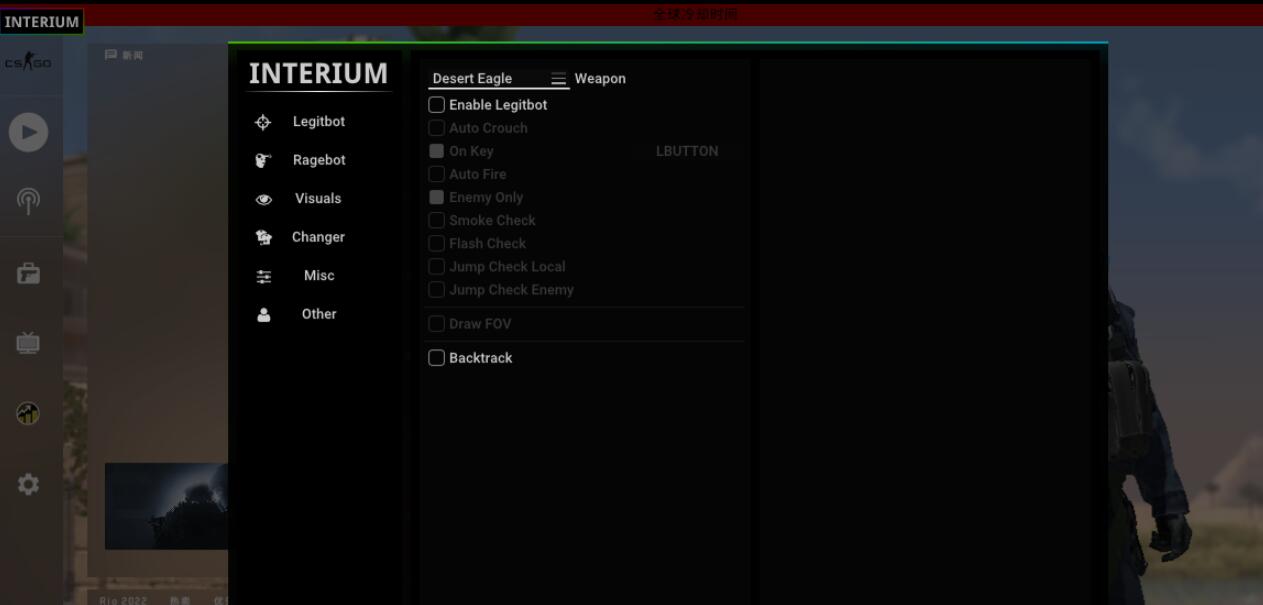Image resolution: width=1263 pixels, height=605 pixels.
Task: Enable the Legitbot checkbox
Action: coord(437,105)
